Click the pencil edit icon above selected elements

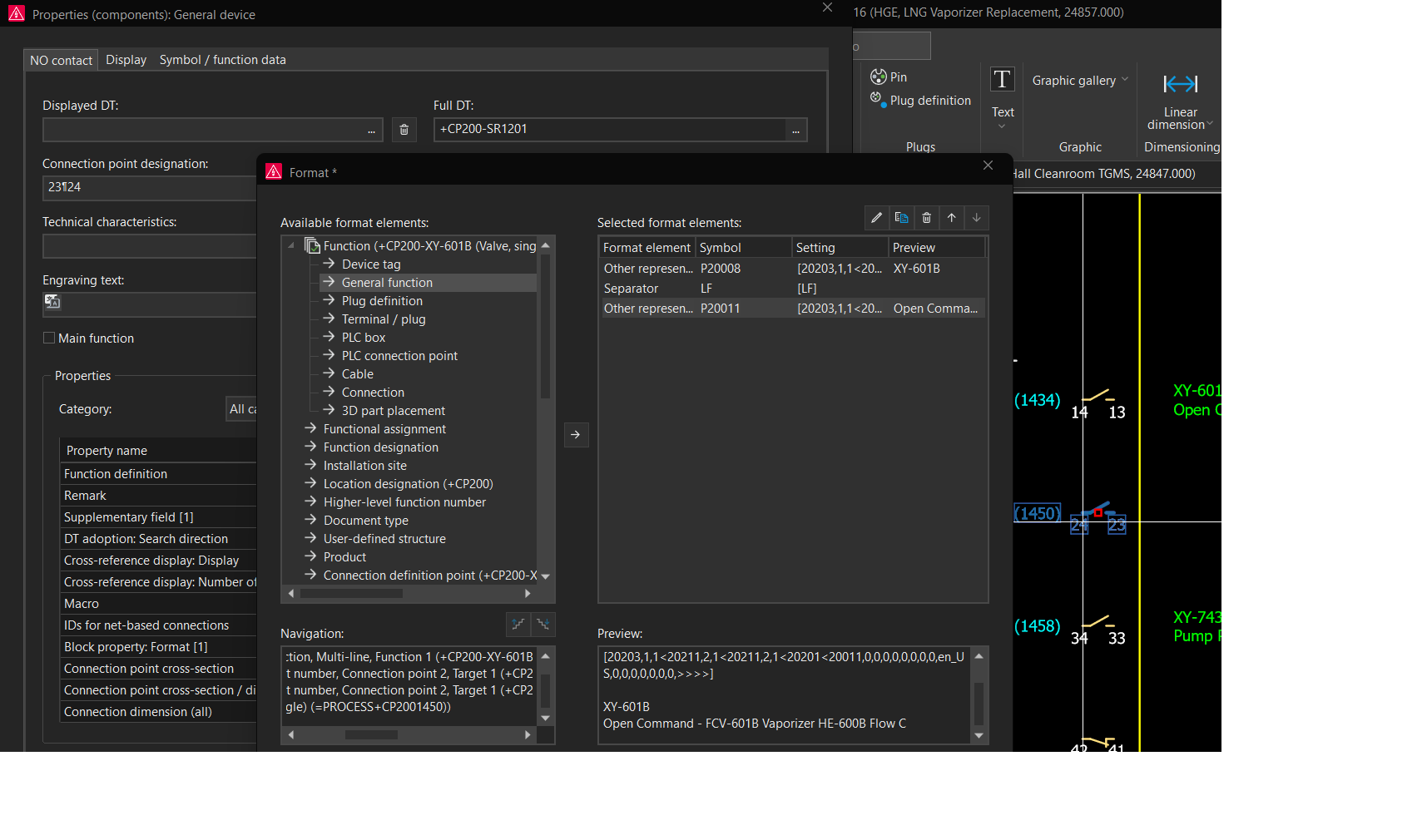coord(876,218)
